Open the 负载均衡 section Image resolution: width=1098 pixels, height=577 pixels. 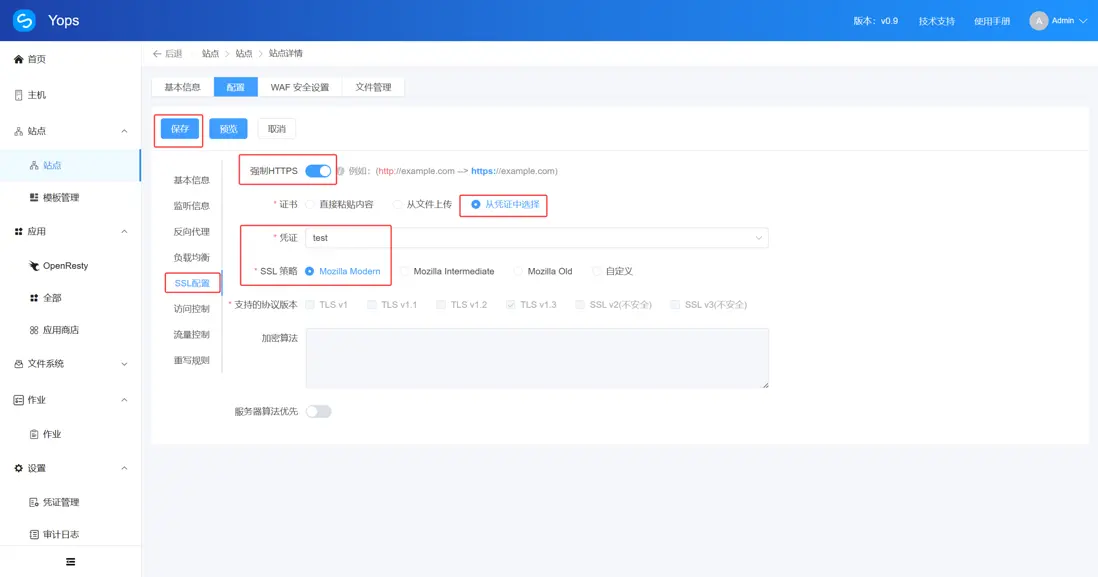pos(191,258)
